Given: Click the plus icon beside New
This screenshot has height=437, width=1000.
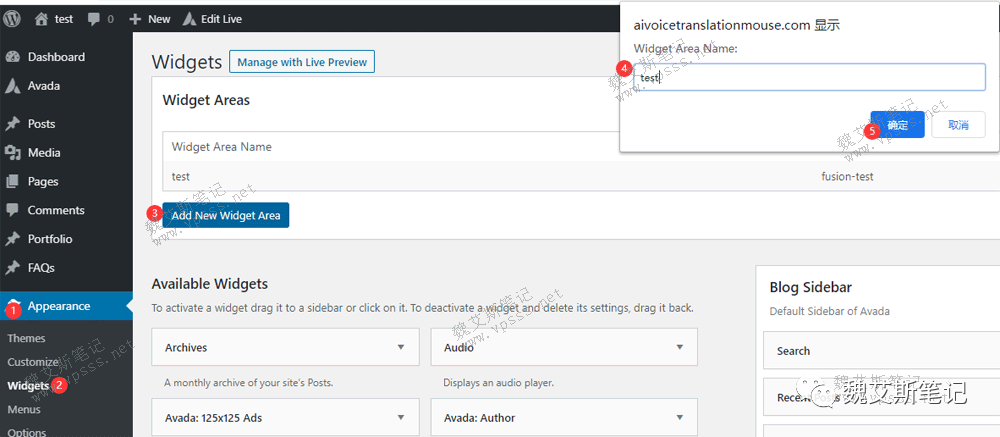Looking at the screenshot, I should point(135,19).
